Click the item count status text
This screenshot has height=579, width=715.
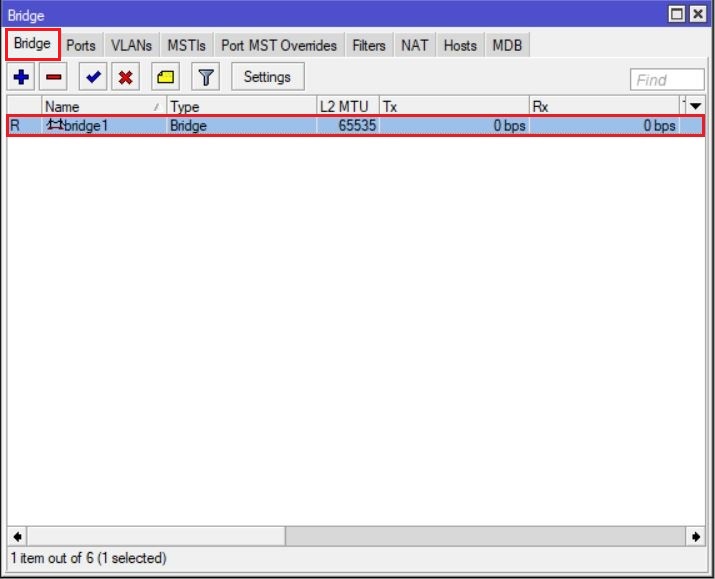88,558
